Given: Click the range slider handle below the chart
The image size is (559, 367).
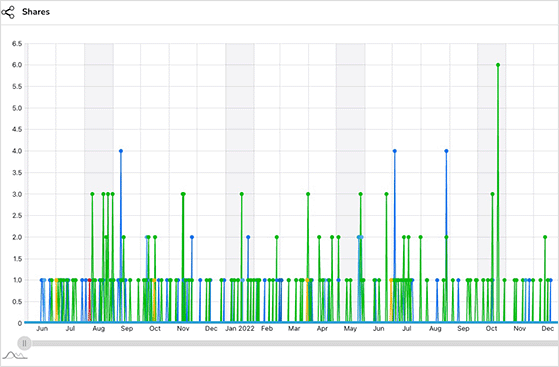Looking at the screenshot, I should [x=24, y=343].
